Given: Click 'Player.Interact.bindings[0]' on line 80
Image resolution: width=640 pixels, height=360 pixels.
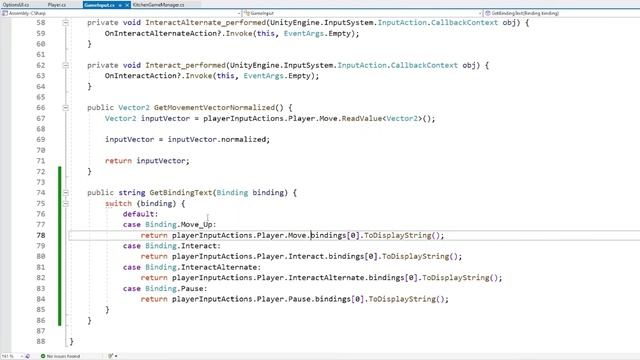Looking at the screenshot, I should pyautogui.click(x=317, y=257).
